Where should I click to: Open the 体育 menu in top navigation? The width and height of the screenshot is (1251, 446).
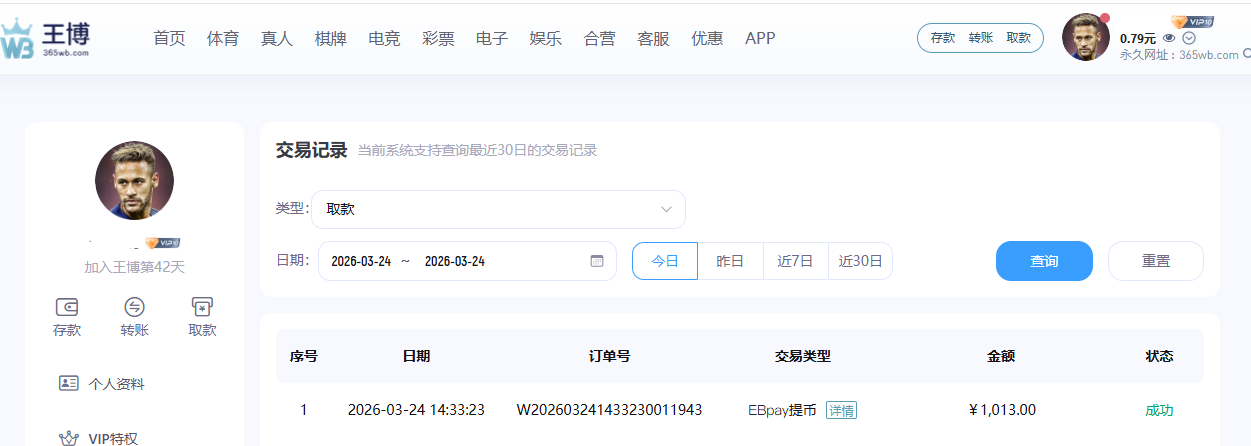[x=223, y=39]
